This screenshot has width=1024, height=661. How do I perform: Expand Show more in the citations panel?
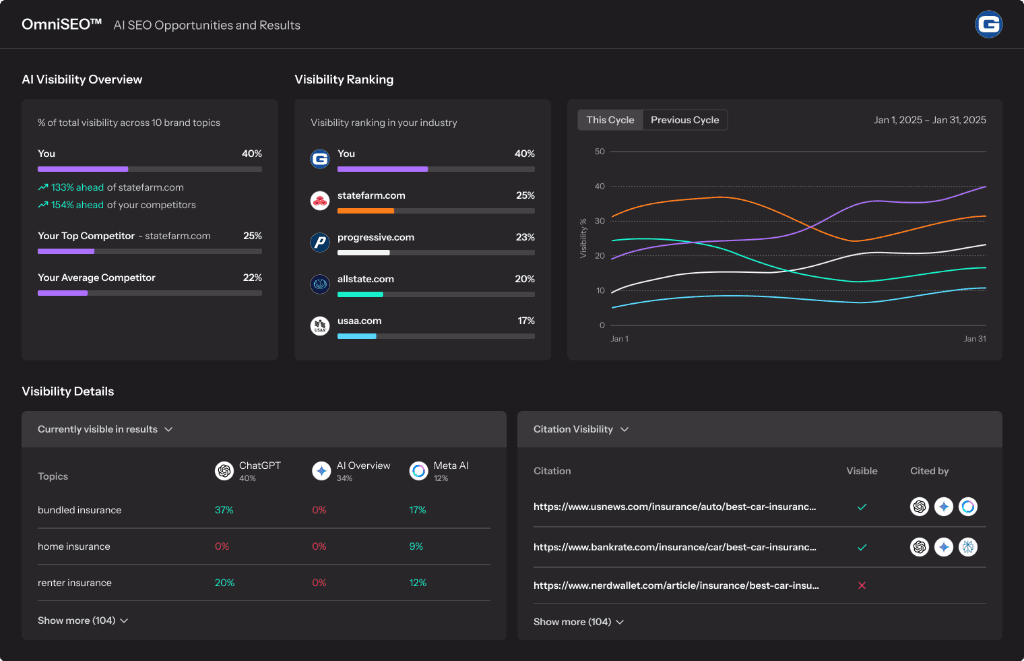(x=578, y=621)
